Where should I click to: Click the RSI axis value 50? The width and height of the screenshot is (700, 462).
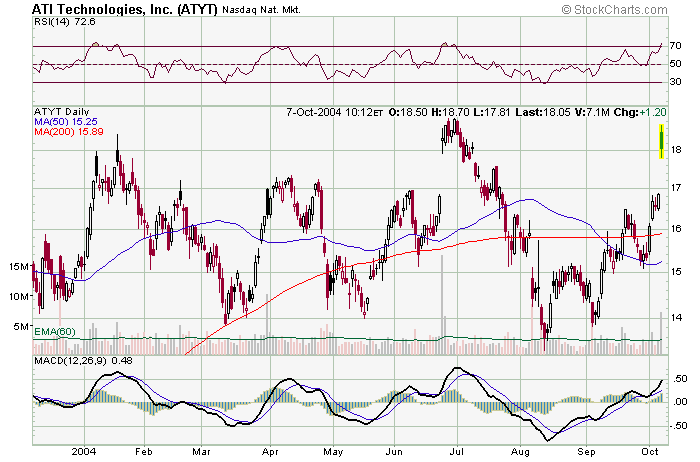coord(675,64)
